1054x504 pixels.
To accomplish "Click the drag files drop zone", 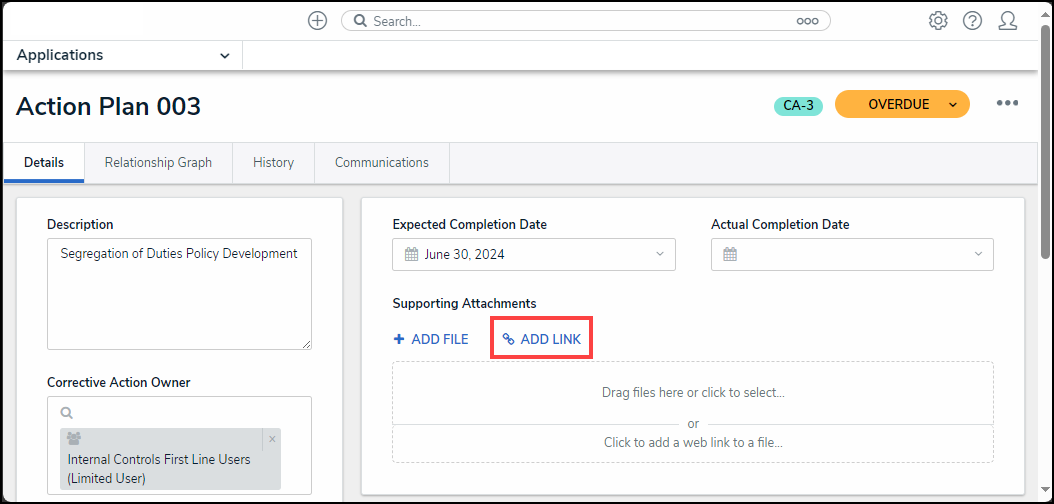I will [x=692, y=392].
